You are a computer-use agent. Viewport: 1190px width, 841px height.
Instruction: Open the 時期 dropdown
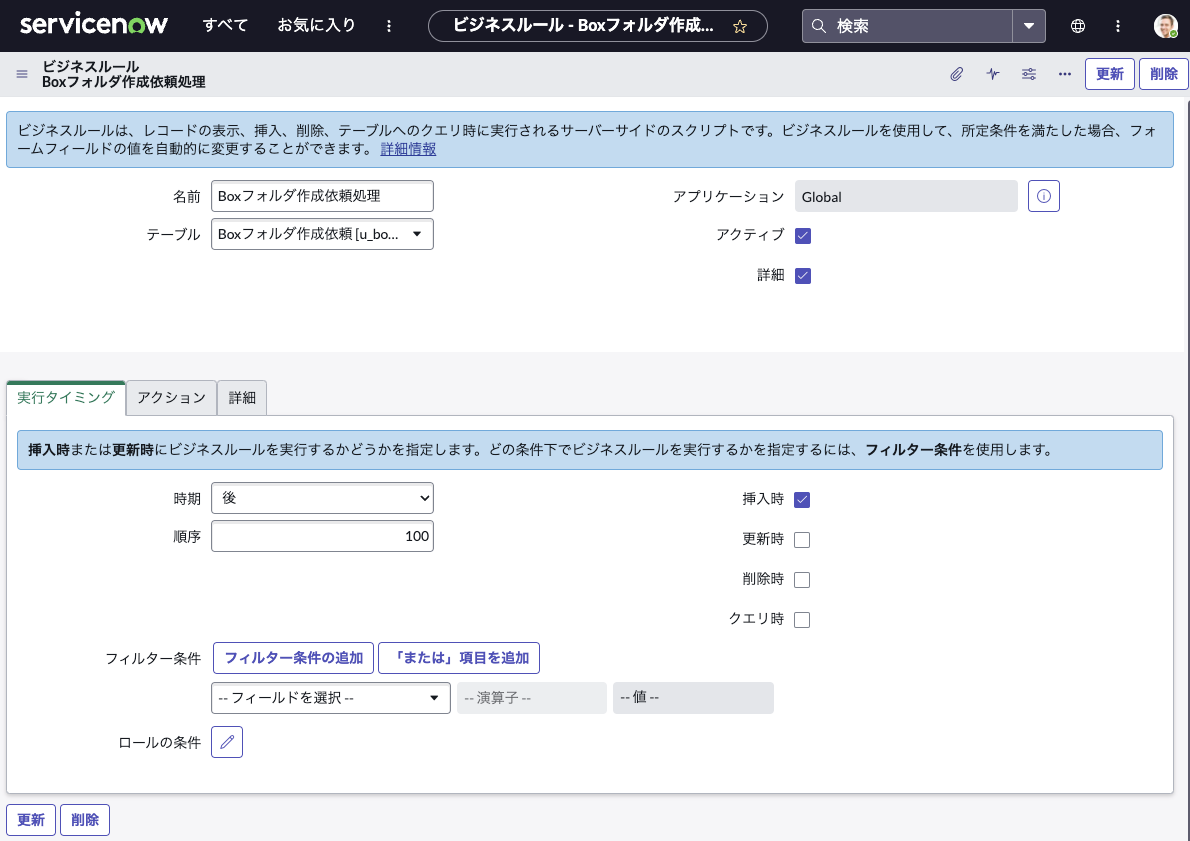322,497
